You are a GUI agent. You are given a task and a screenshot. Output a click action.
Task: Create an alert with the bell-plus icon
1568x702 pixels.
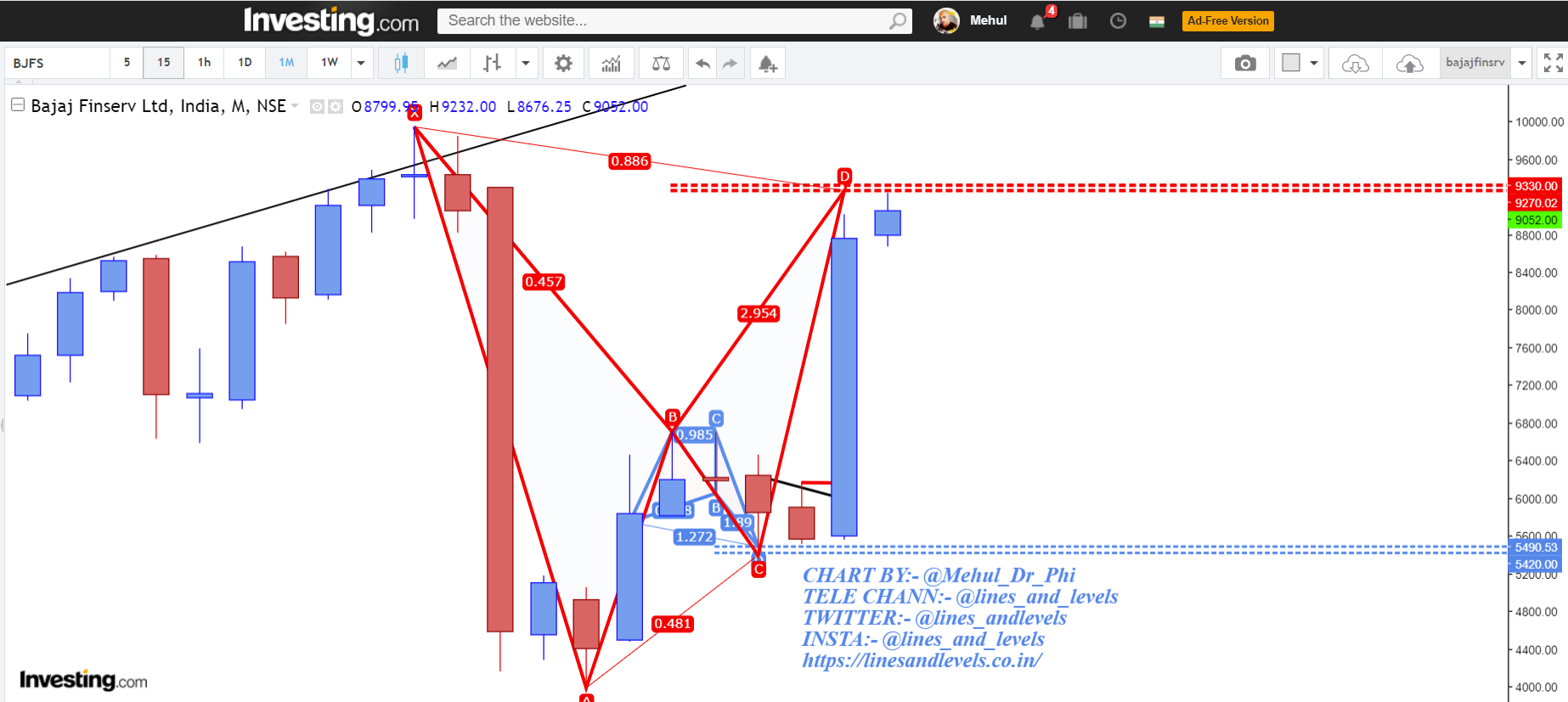[x=768, y=63]
